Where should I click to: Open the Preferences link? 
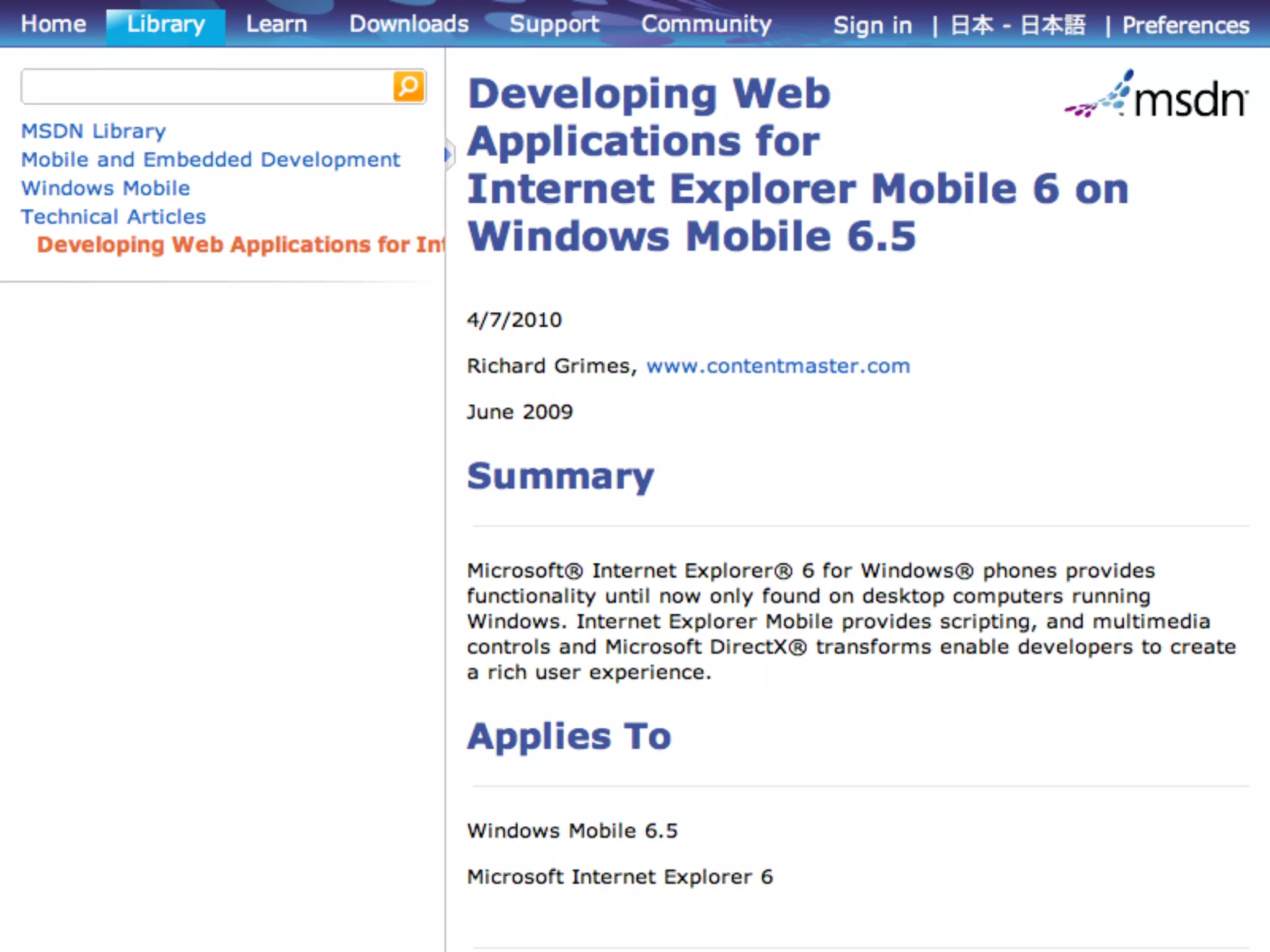[1186, 25]
